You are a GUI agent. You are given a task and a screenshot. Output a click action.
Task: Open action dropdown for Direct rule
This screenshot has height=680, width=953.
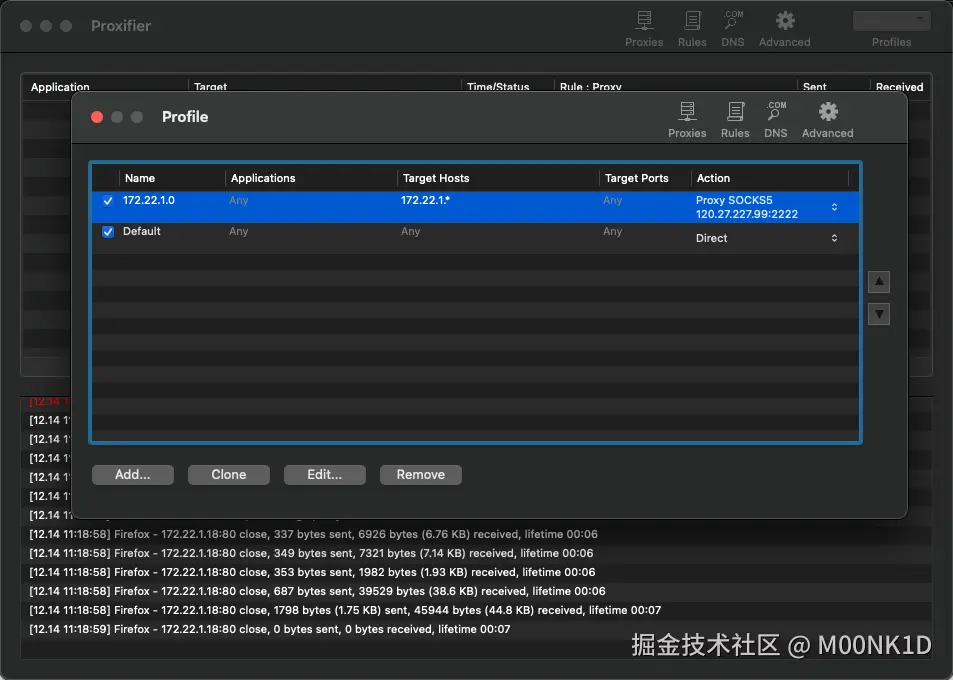click(834, 238)
